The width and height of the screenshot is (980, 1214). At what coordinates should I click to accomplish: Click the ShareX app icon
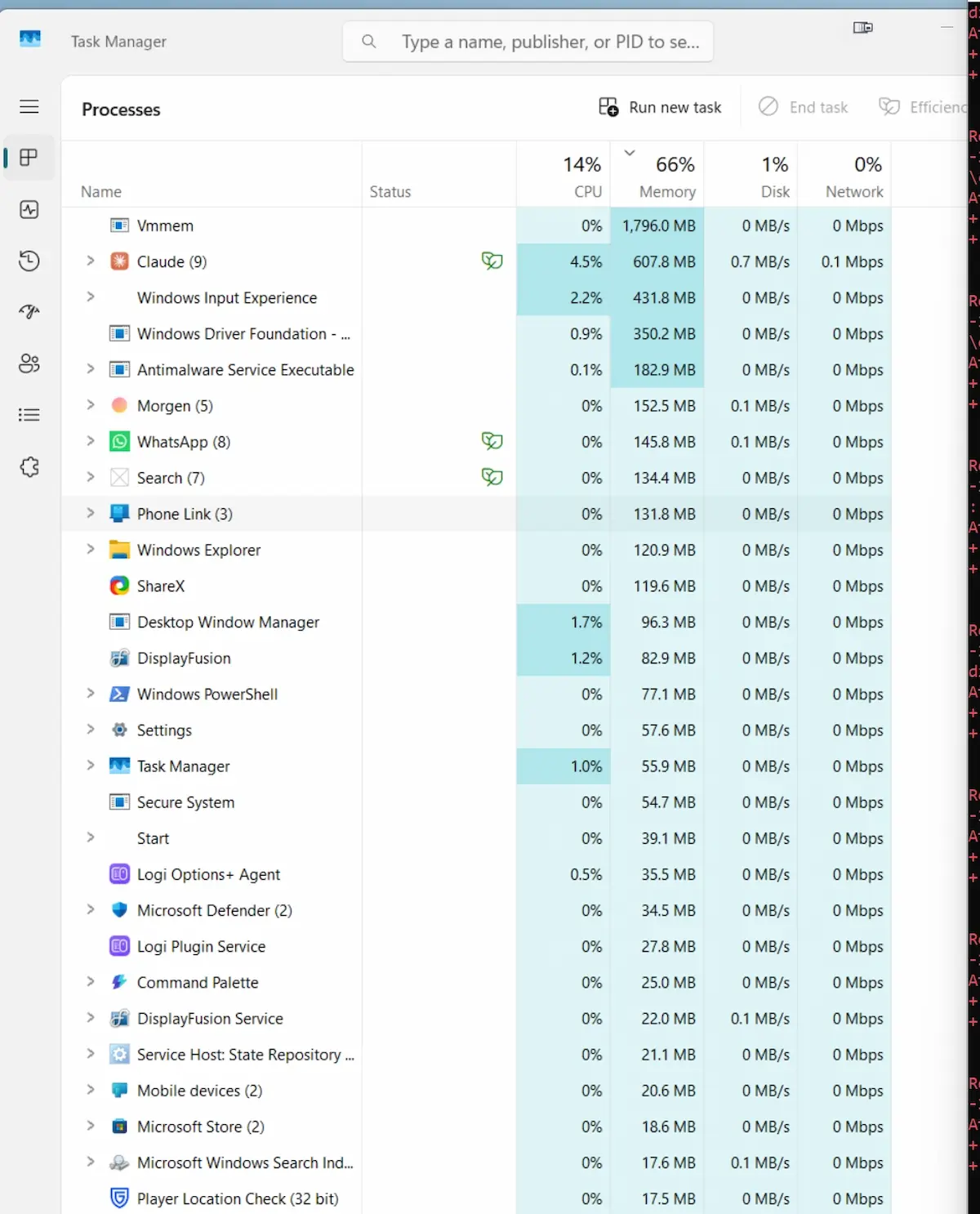coord(119,586)
